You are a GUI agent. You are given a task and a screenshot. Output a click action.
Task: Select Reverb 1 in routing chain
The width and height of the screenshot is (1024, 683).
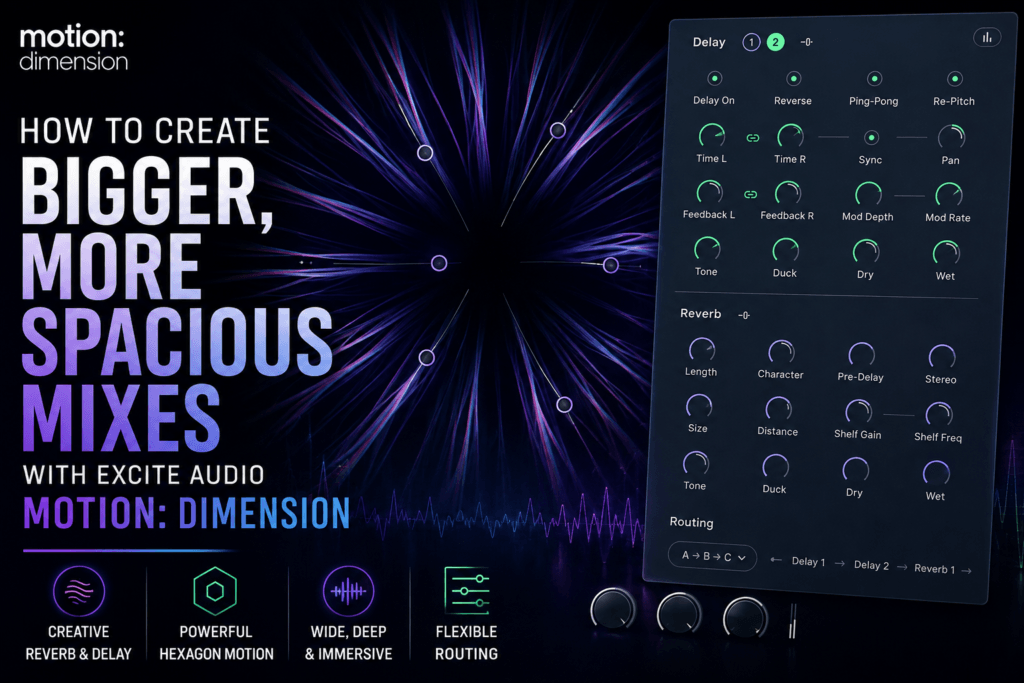[x=935, y=569]
